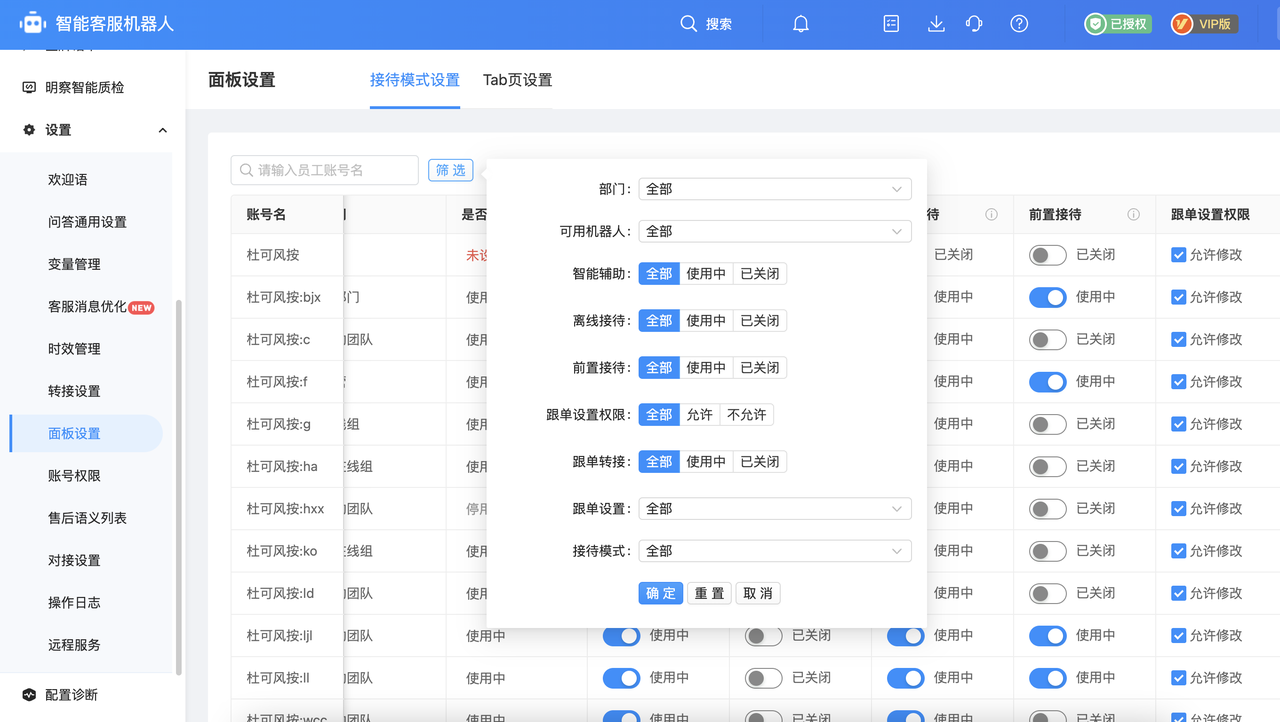Viewport: 1280px width, 722px height.
Task: Open the notifications bell
Action: 801,24
